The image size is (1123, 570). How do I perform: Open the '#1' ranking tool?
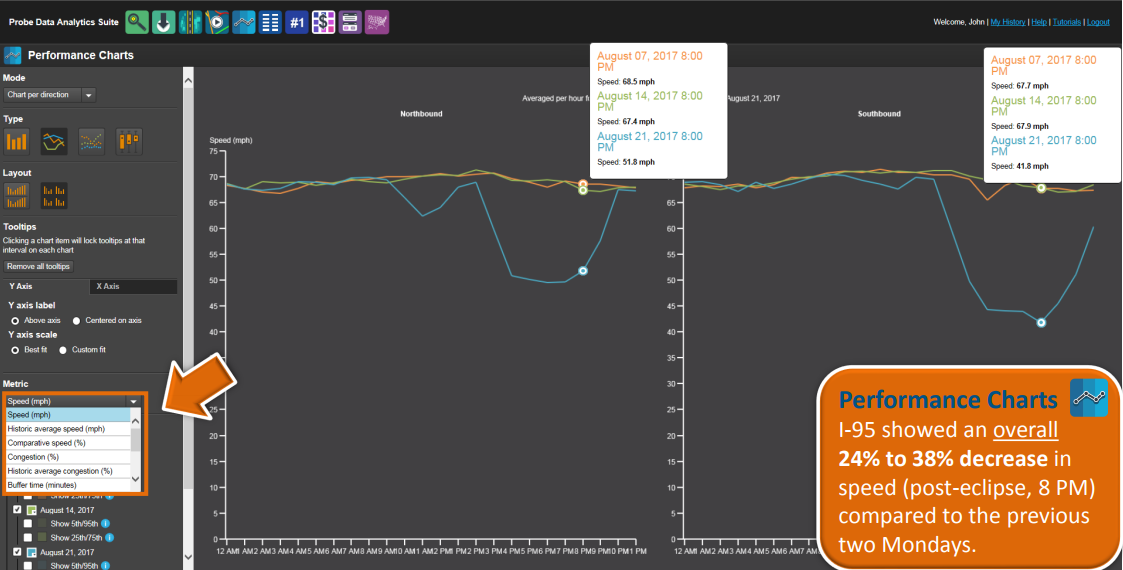point(296,21)
